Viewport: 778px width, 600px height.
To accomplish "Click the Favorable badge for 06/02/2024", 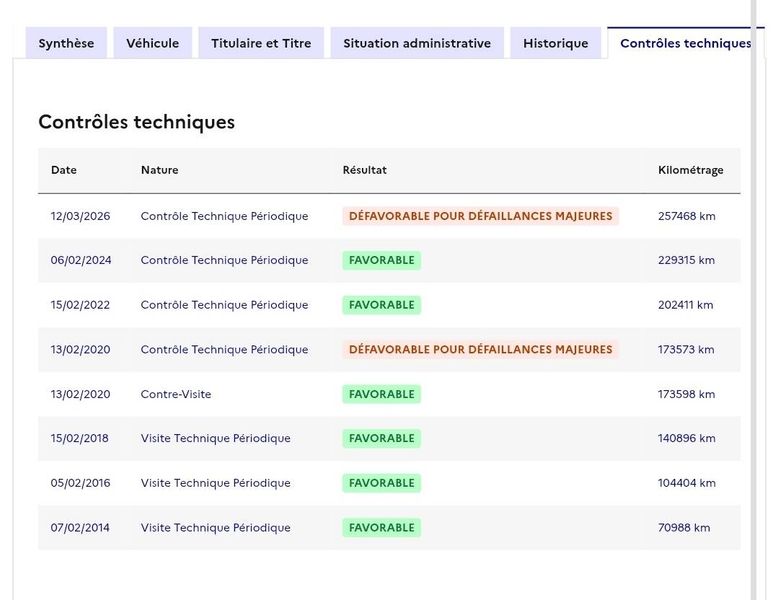I will coord(382,260).
